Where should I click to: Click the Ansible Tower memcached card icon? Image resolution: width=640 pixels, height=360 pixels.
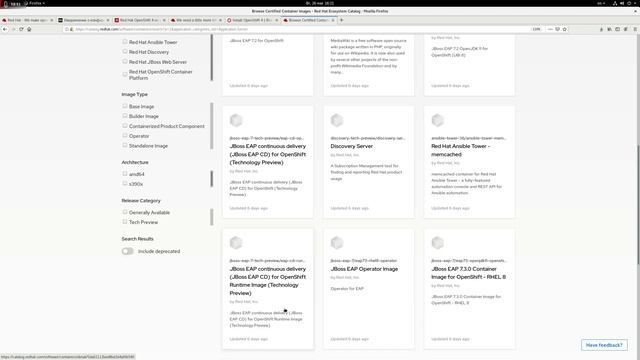coord(438,120)
